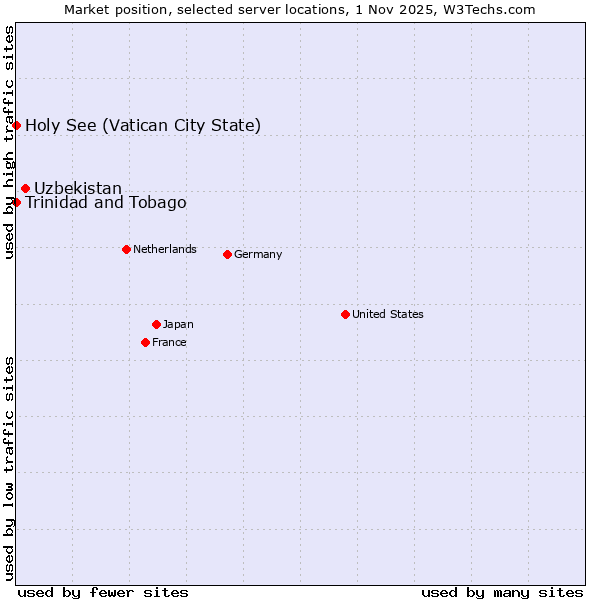Select the United States text label
Viewport: 600px width, 600px height.
tap(388, 314)
